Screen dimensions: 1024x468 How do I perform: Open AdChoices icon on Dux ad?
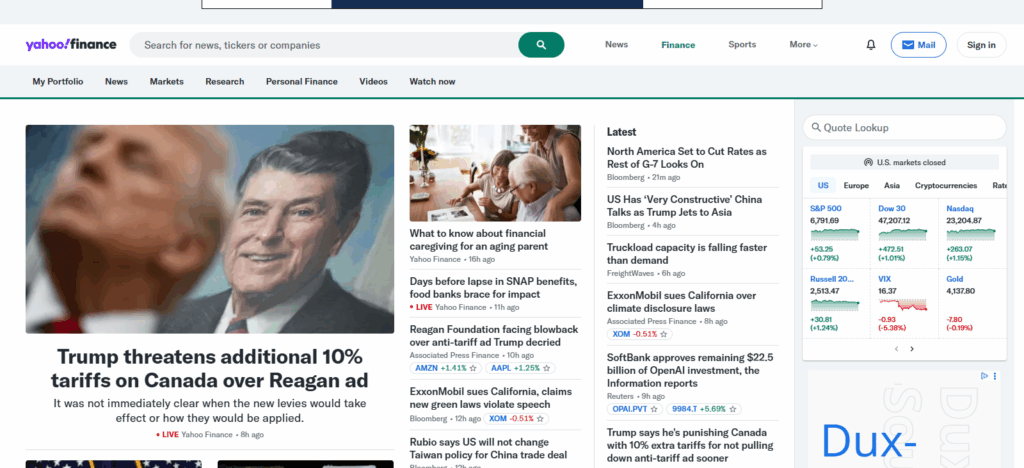pos(985,376)
